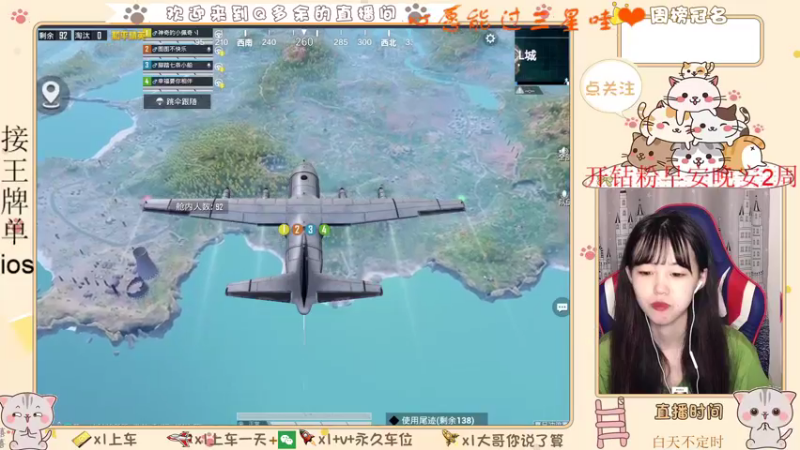The image size is (800, 450).
Task: Click the green WeChat icon in bottom banner
Action: (x=287, y=439)
